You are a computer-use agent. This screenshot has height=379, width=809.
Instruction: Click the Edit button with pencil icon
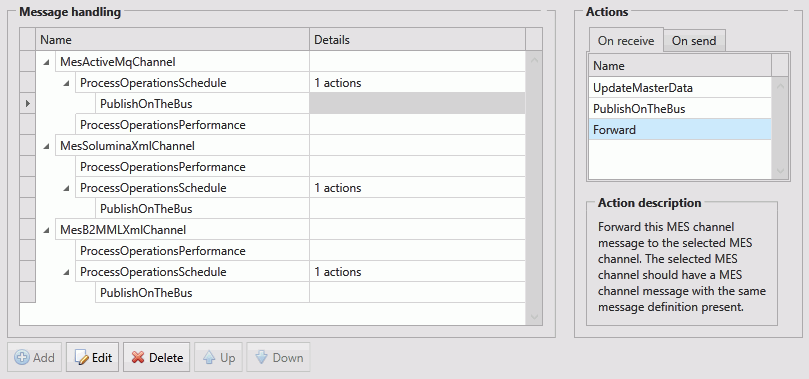coord(93,357)
